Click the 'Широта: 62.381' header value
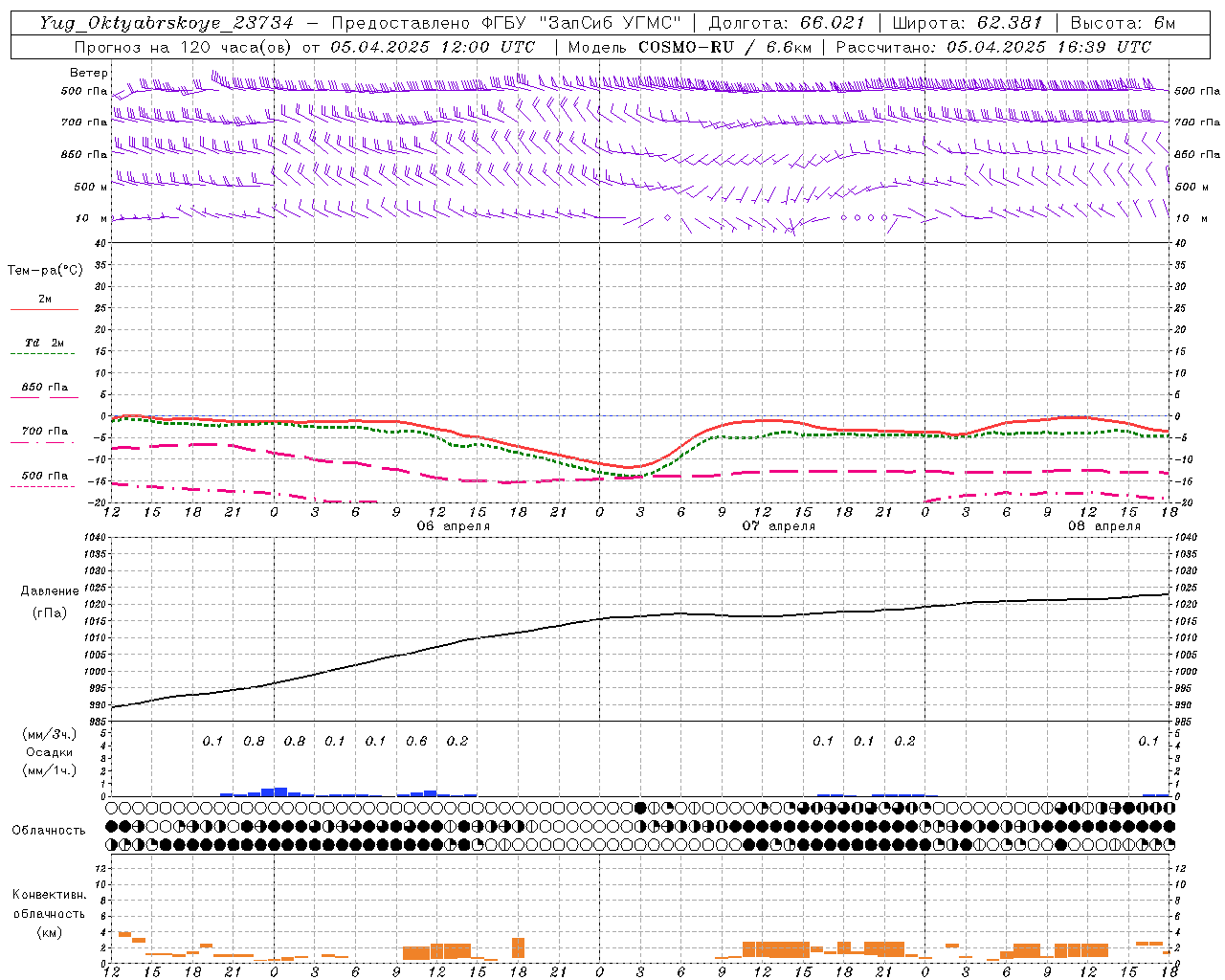This screenshot has height=980, width=1225. [x=968, y=23]
